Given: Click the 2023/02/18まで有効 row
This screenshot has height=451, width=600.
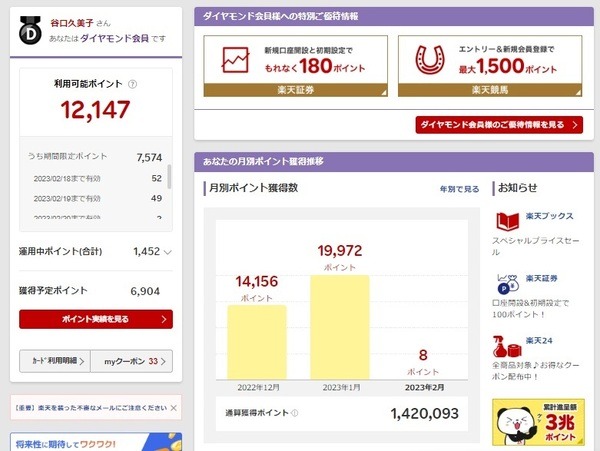Looking at the screenshot, I should pos(98,179).
